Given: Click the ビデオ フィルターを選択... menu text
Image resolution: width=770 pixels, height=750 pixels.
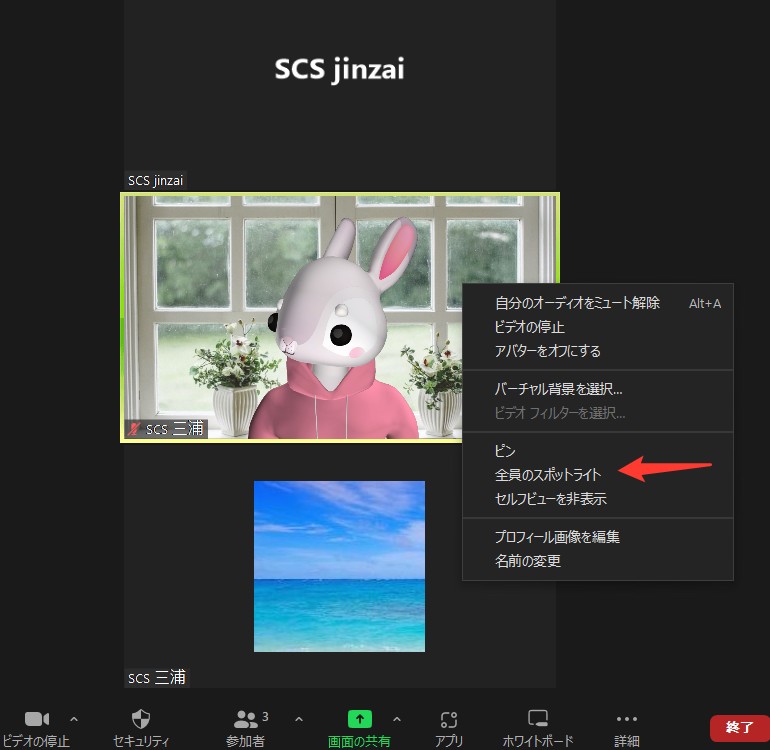Looking at the screenshot, I should 559,413.
